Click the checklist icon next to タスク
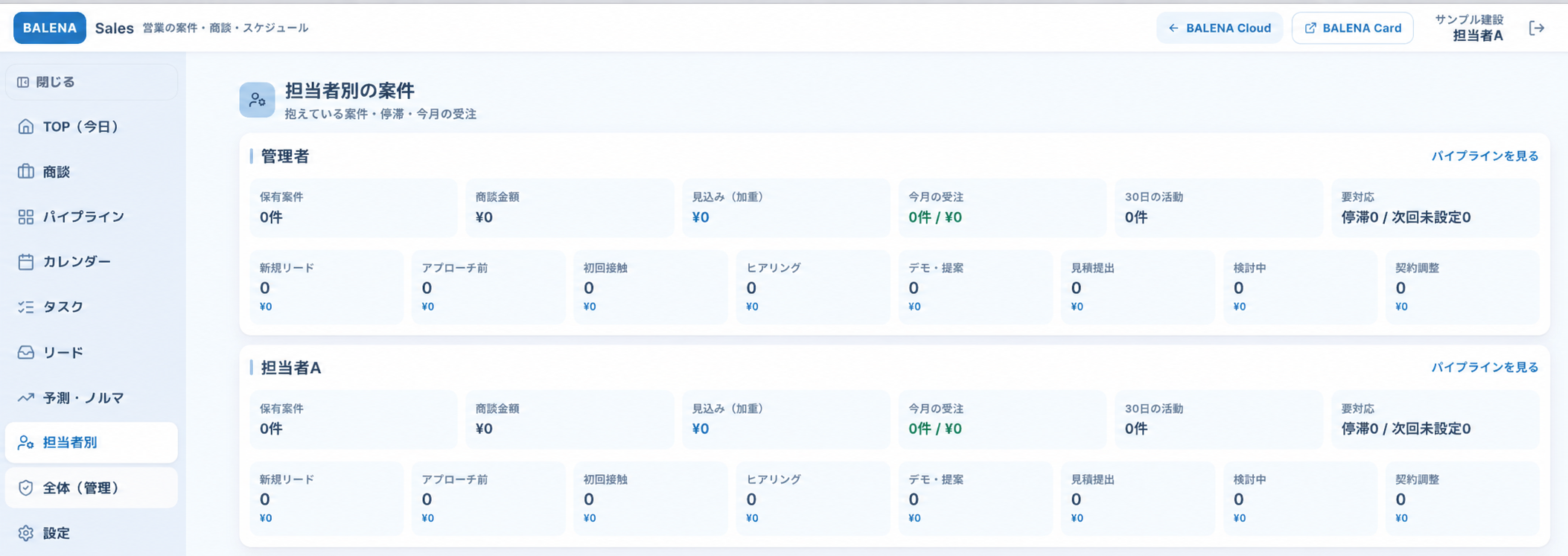Screen dimensions: 1568x556 click(x=26, y=307)
